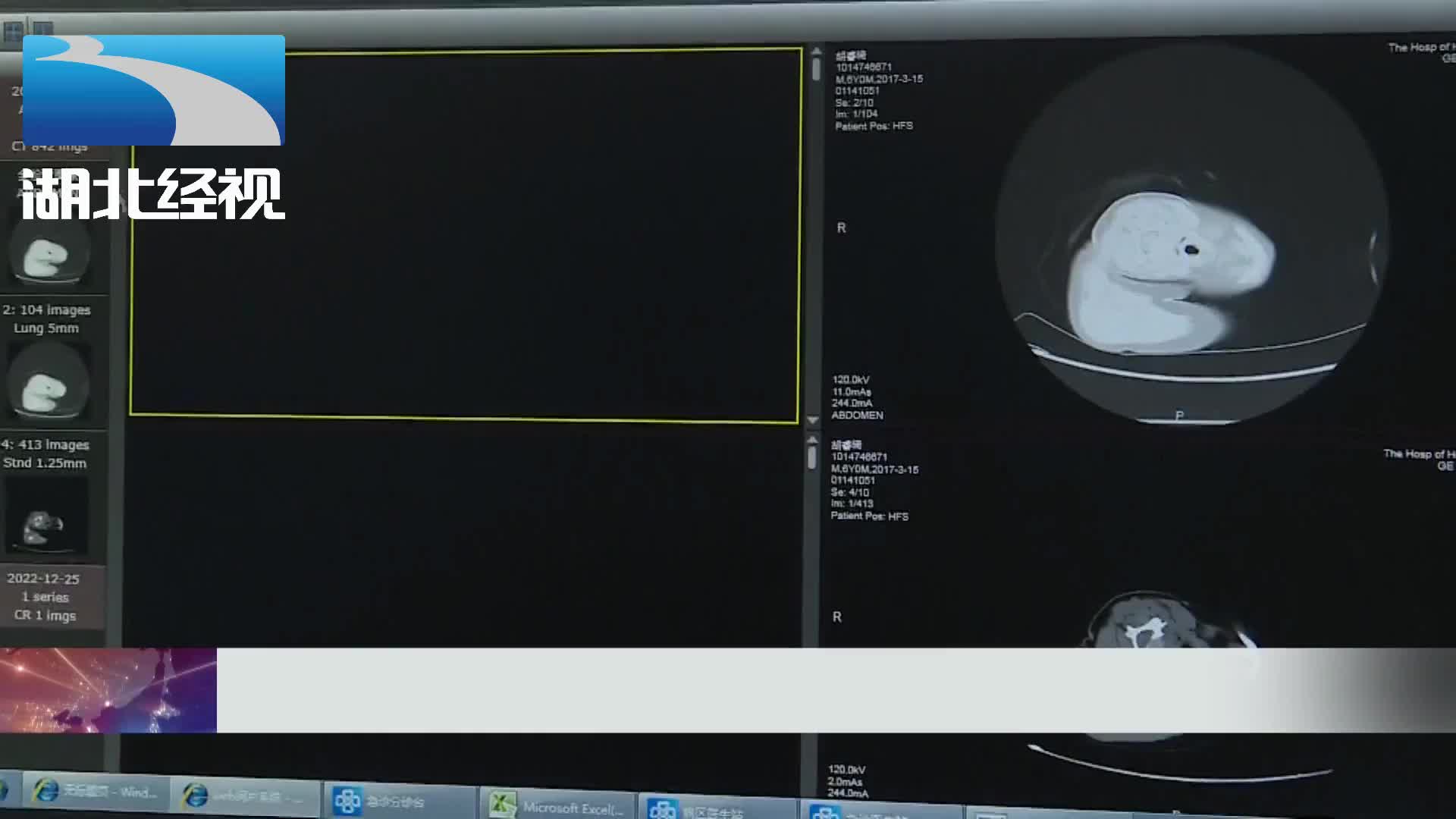This screenshot has width=1456, height=819.
Task: Click the grid layout icon at top-left
Action: 12,32
